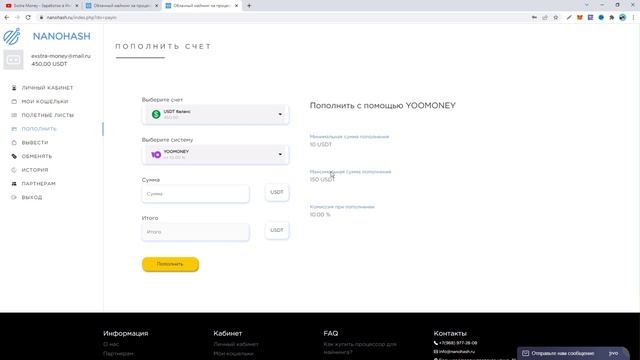Click the browser back arrow
The height and width of the screenshot is (360, 640).
tap(7, 18)
